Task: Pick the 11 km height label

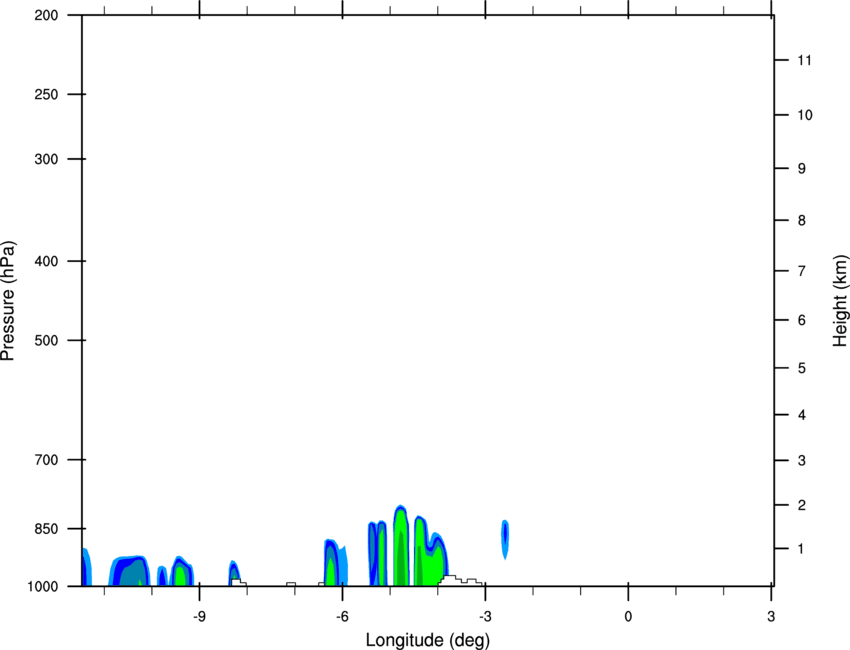Action: (x=804, y=60)
